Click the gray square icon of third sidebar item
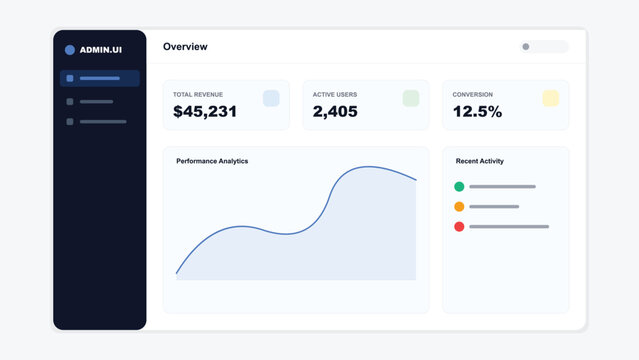Image resolution: width=639 pixels, height=360 pixels. pyautogui.click(x=70, y=121)
